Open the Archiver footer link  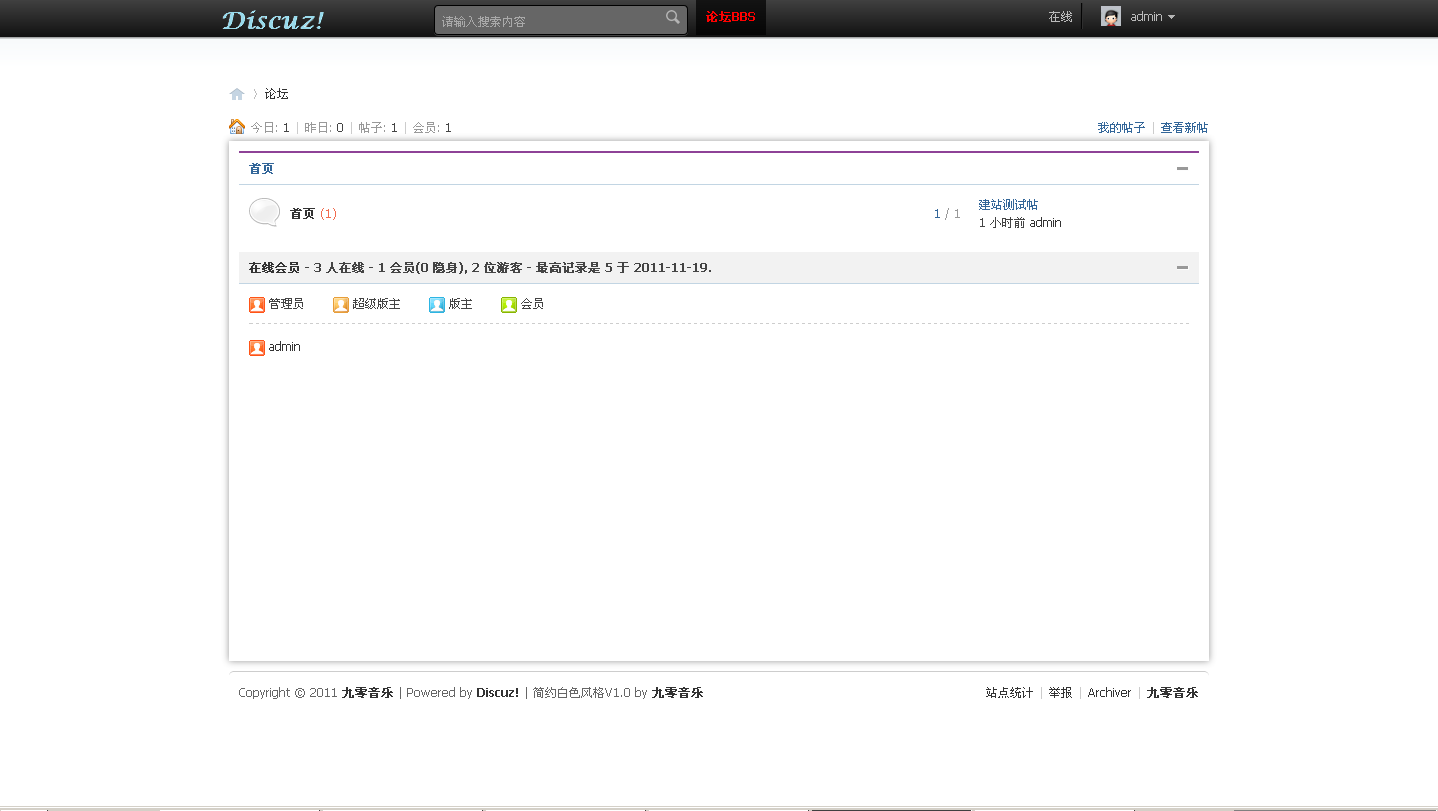pyautogui.click(x=1109, y=693)
